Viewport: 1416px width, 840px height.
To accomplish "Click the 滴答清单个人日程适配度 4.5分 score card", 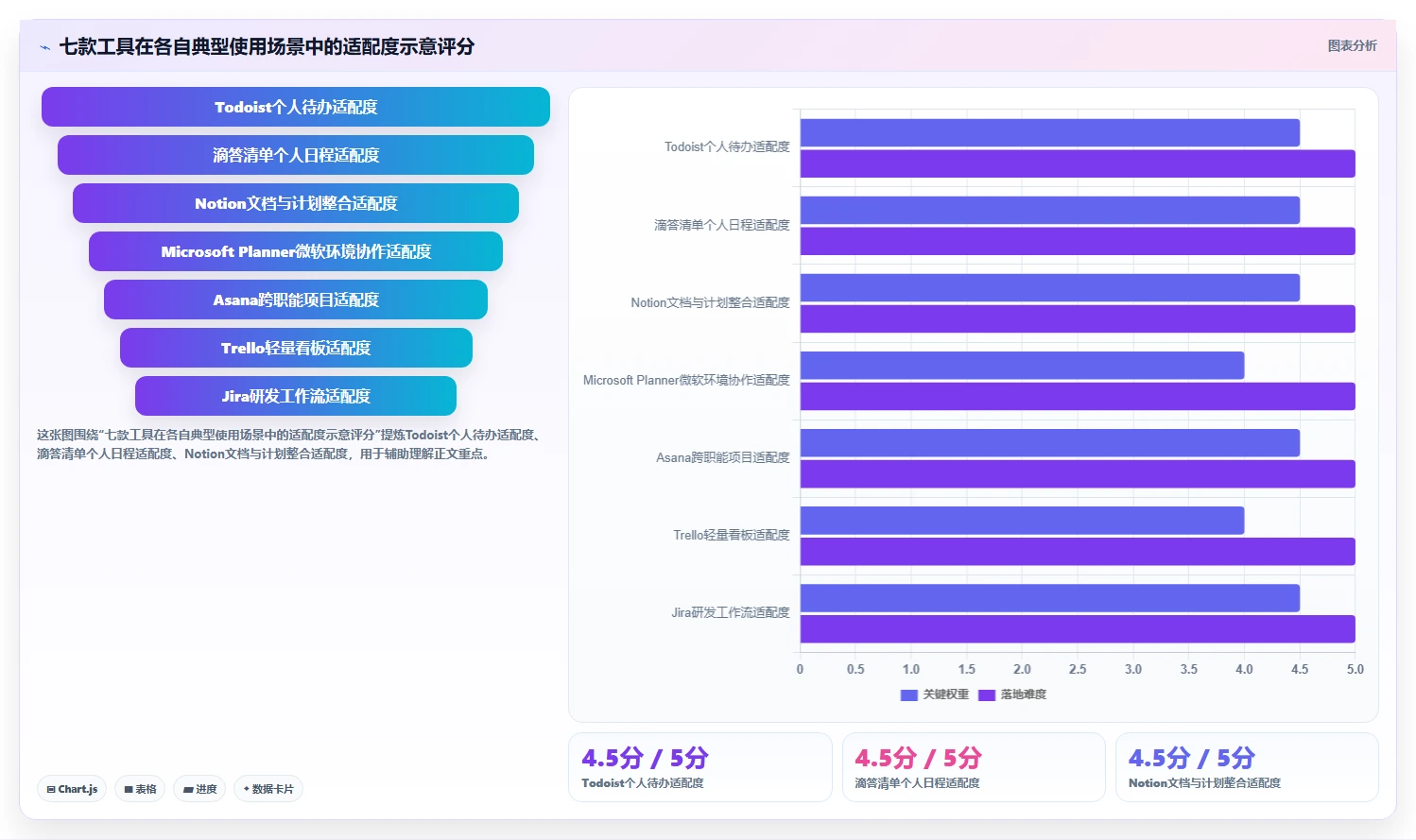I will pyautogui.click(x=974, y=767).
